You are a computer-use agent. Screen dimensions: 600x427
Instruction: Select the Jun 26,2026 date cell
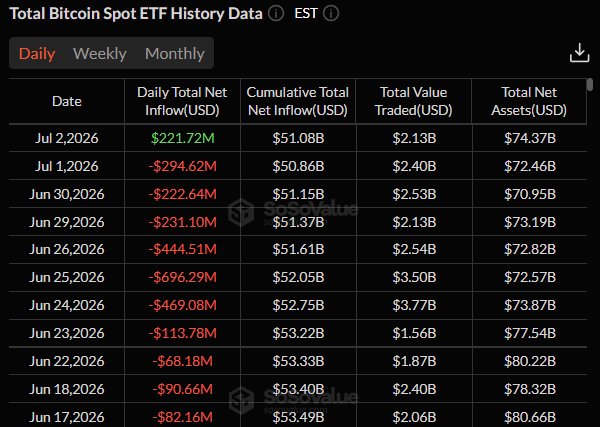click(67, 249)
